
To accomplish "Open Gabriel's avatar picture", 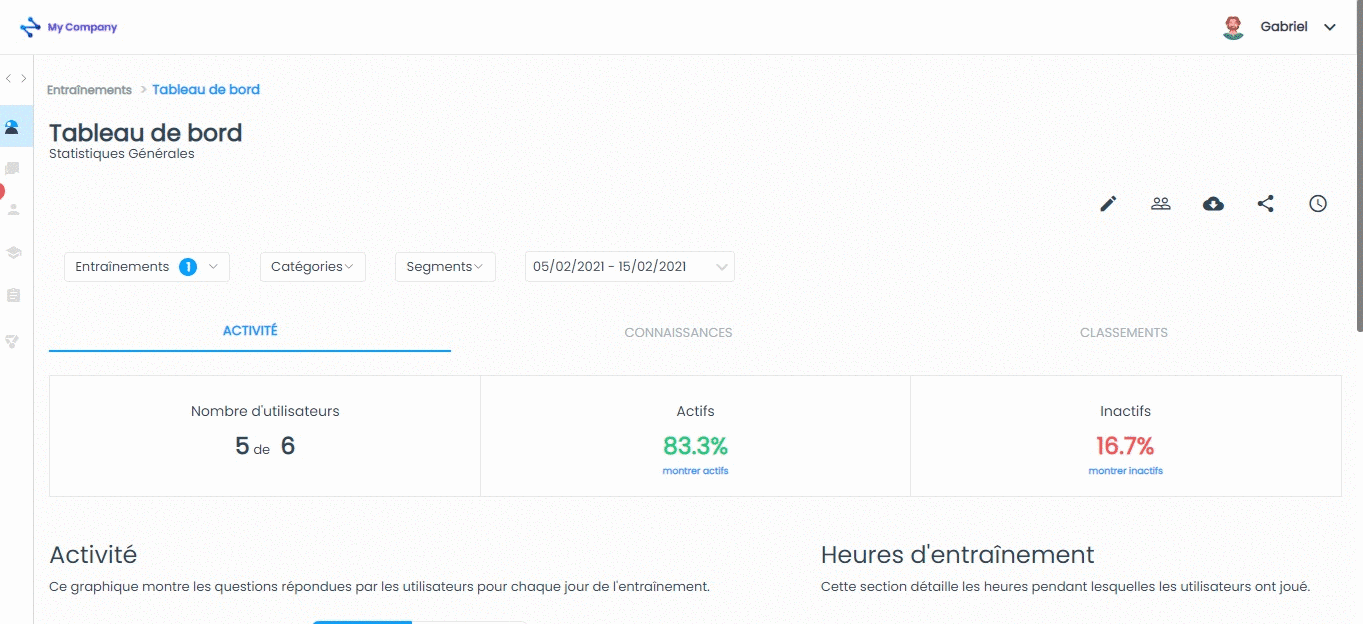I will click(1233, 27).
